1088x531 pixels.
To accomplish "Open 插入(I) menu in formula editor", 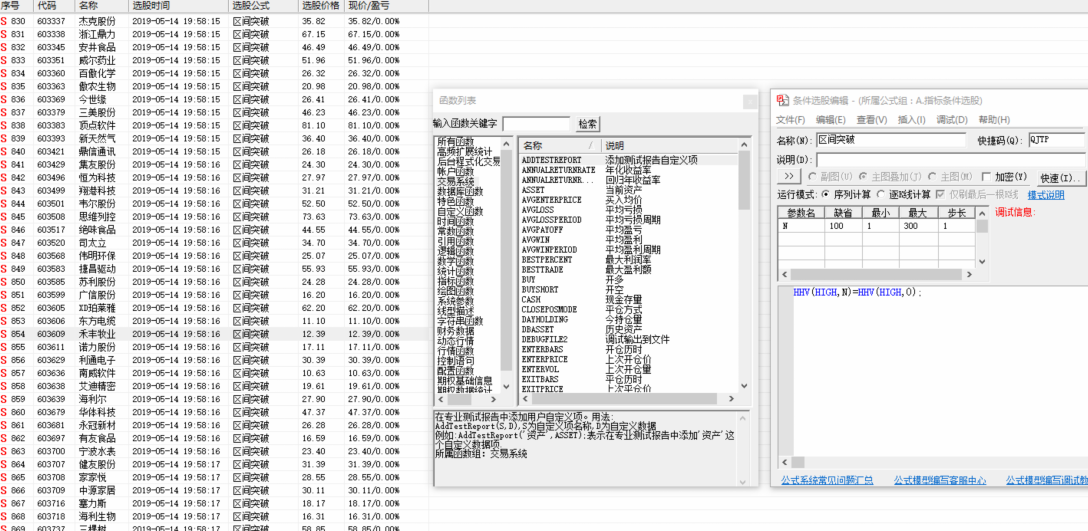I will 912,120.
